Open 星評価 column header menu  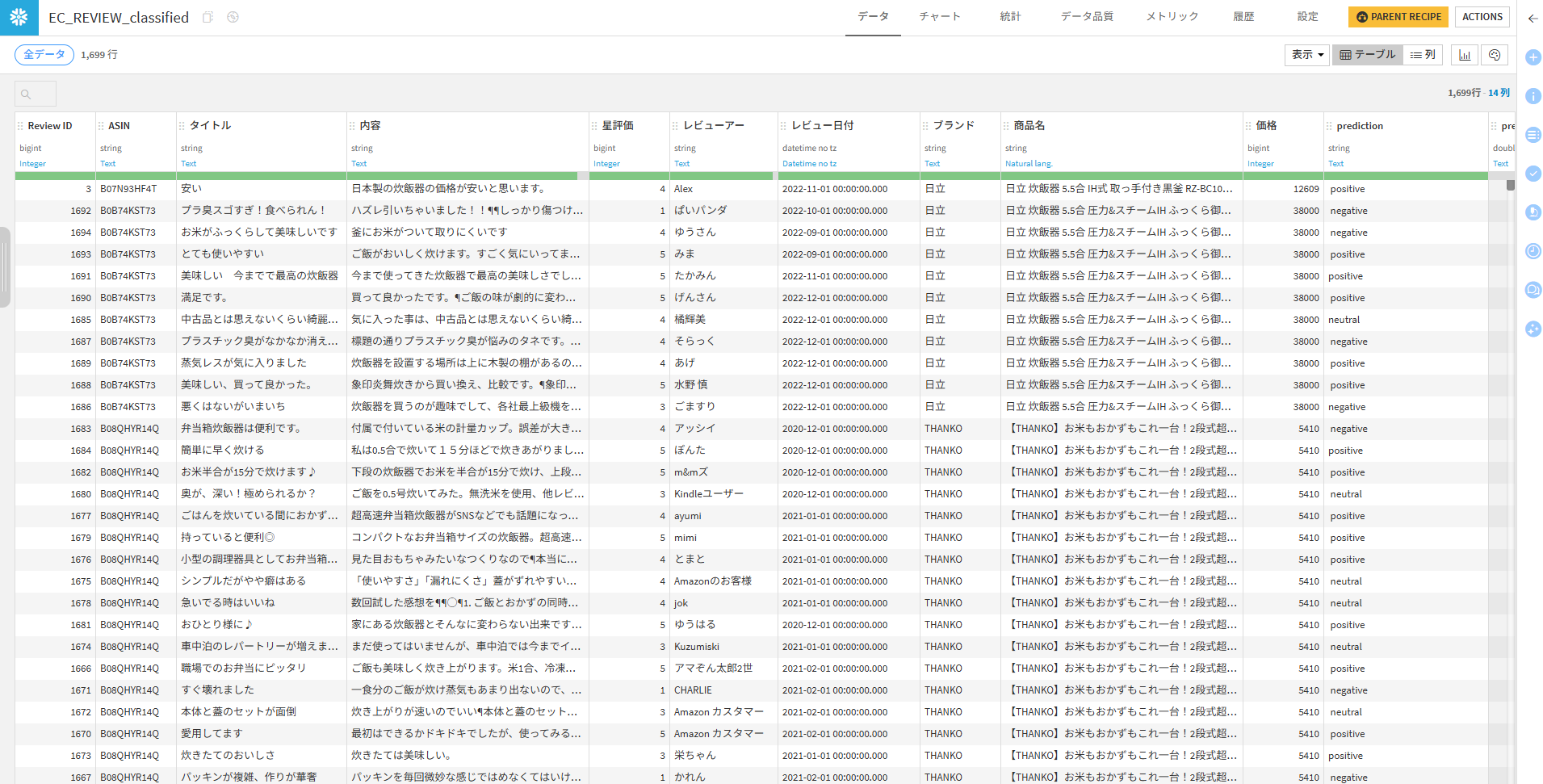(x=618, y=126)
